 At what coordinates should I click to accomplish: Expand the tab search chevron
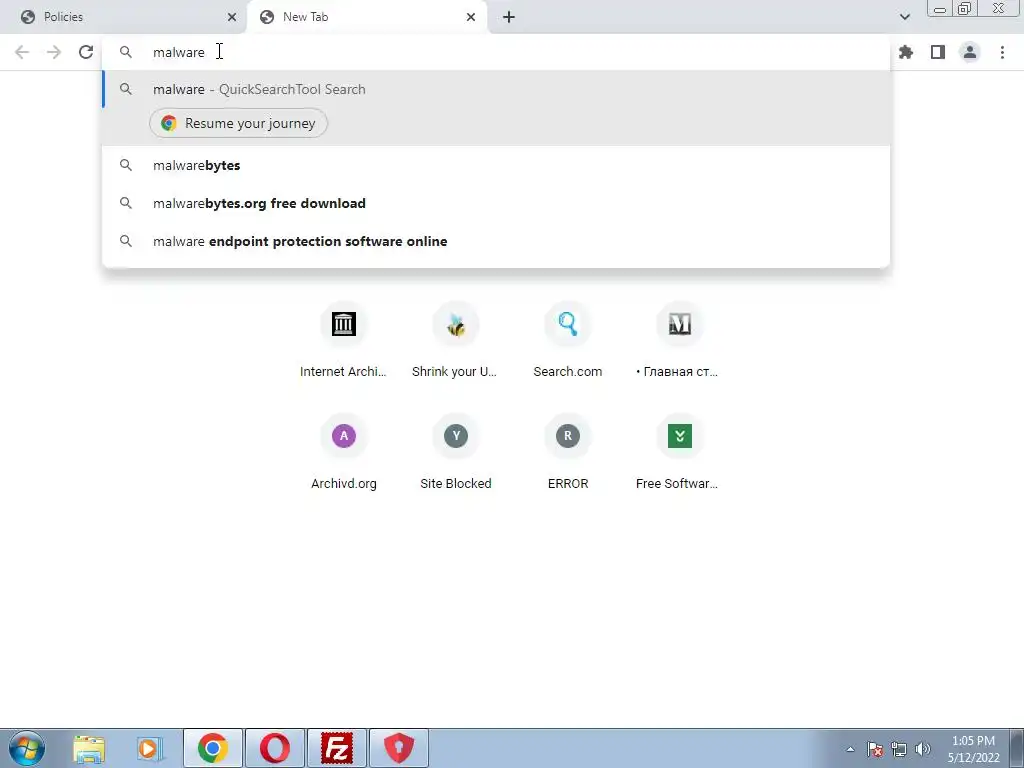tap(904, 17)
